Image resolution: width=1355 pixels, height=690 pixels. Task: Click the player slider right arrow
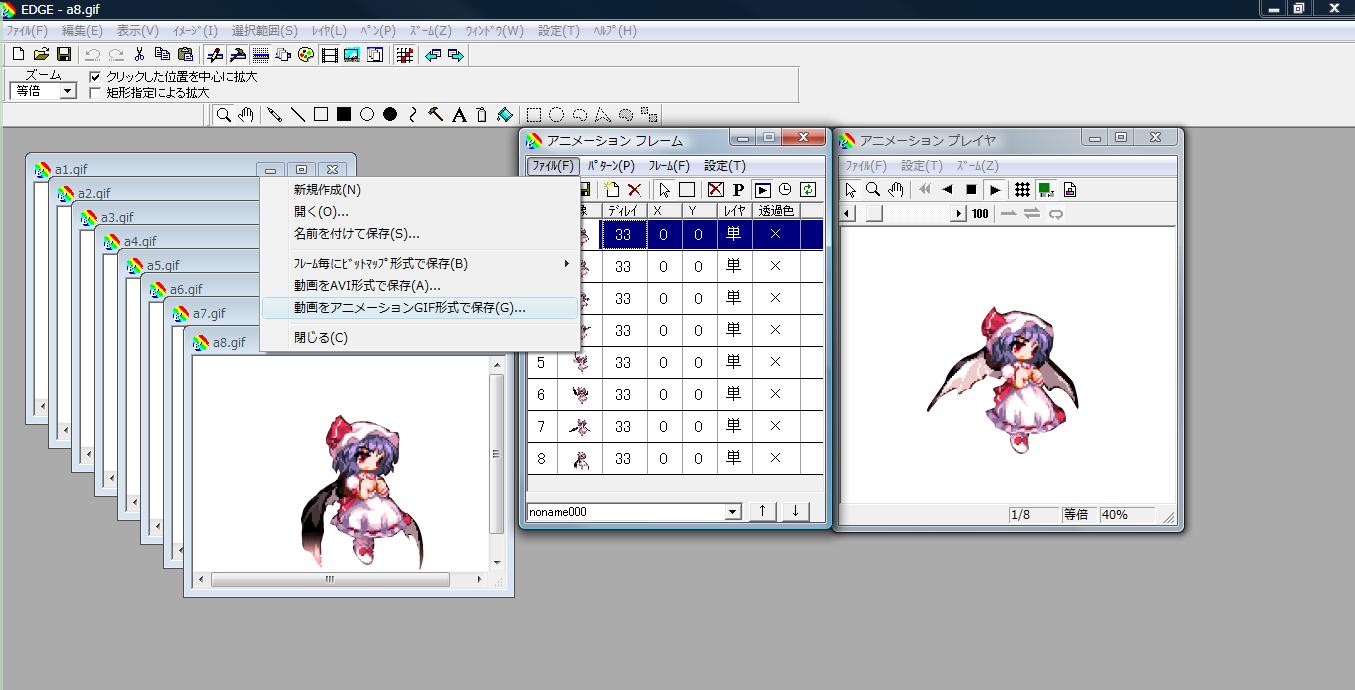[959, 214]
